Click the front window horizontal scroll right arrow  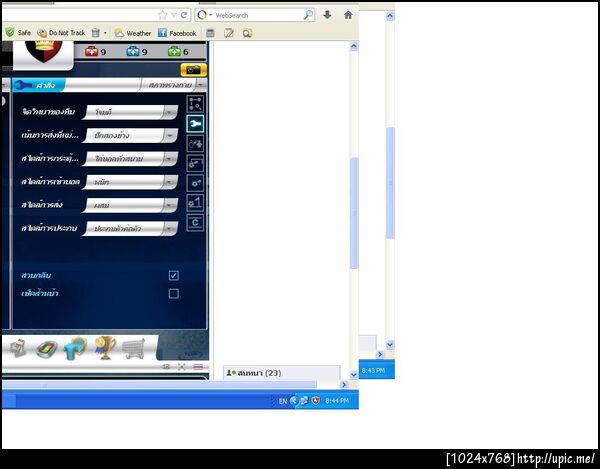[x=344, y=384]
